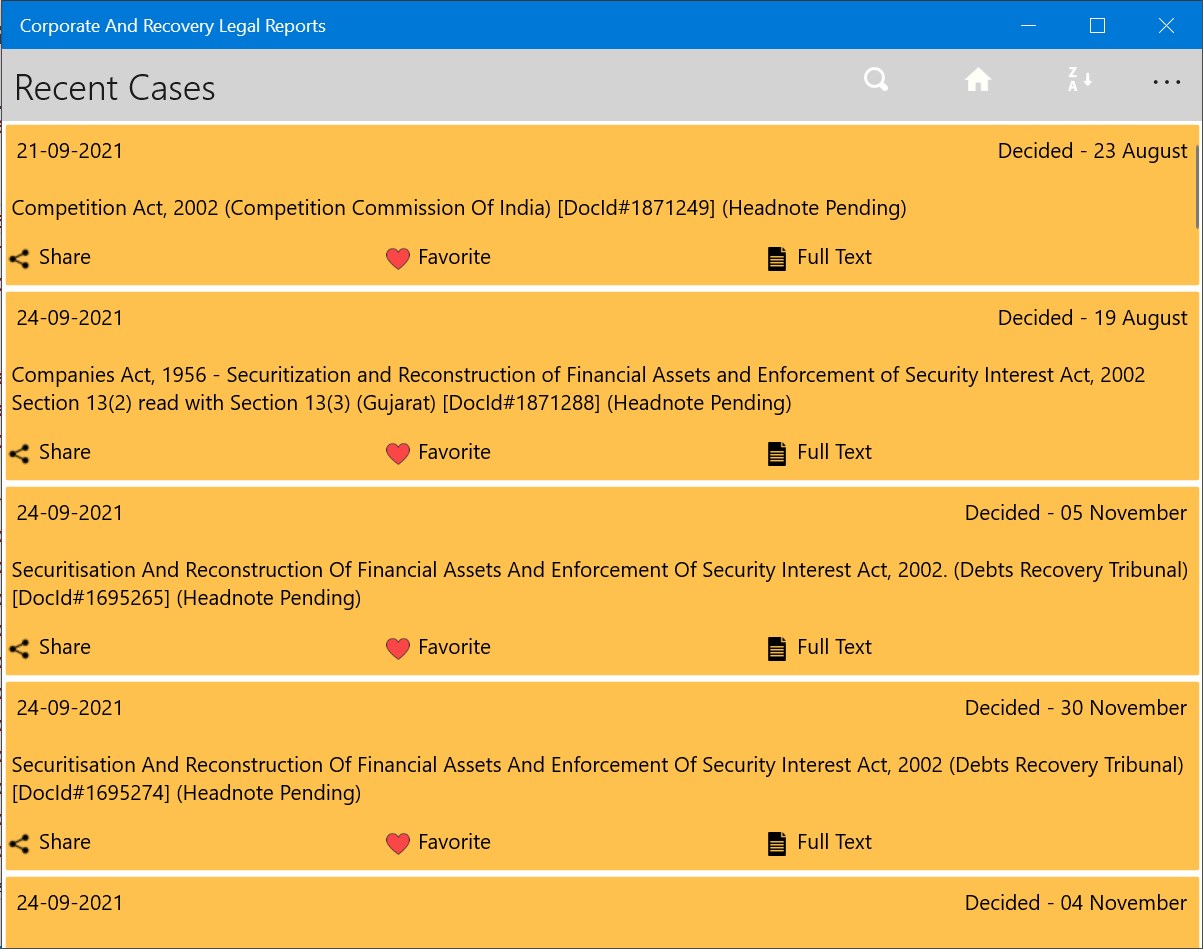Open Full Text for DocId#1695274 case
1203x949 pixels.
pyautogui.click(x=777, y=844)
